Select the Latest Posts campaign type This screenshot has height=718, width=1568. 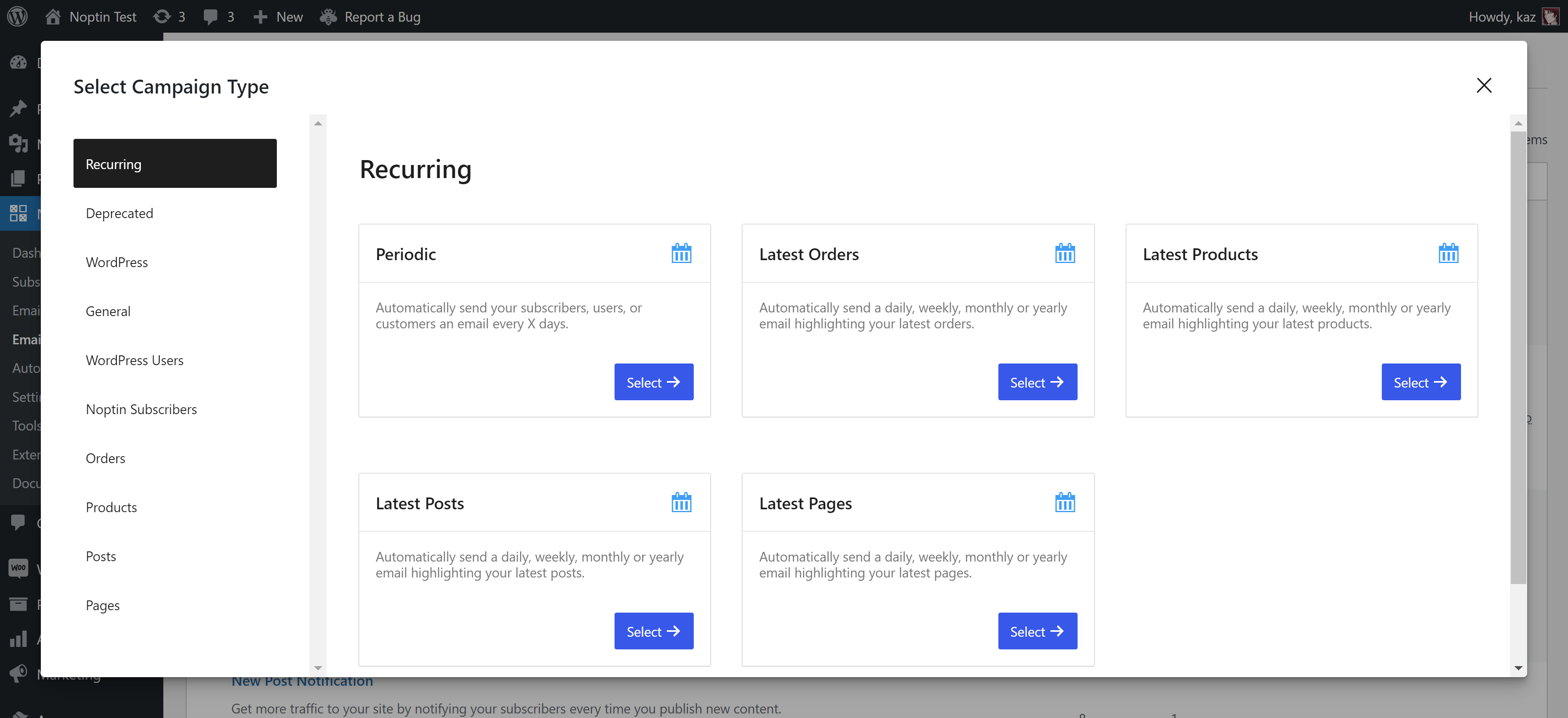653,631
